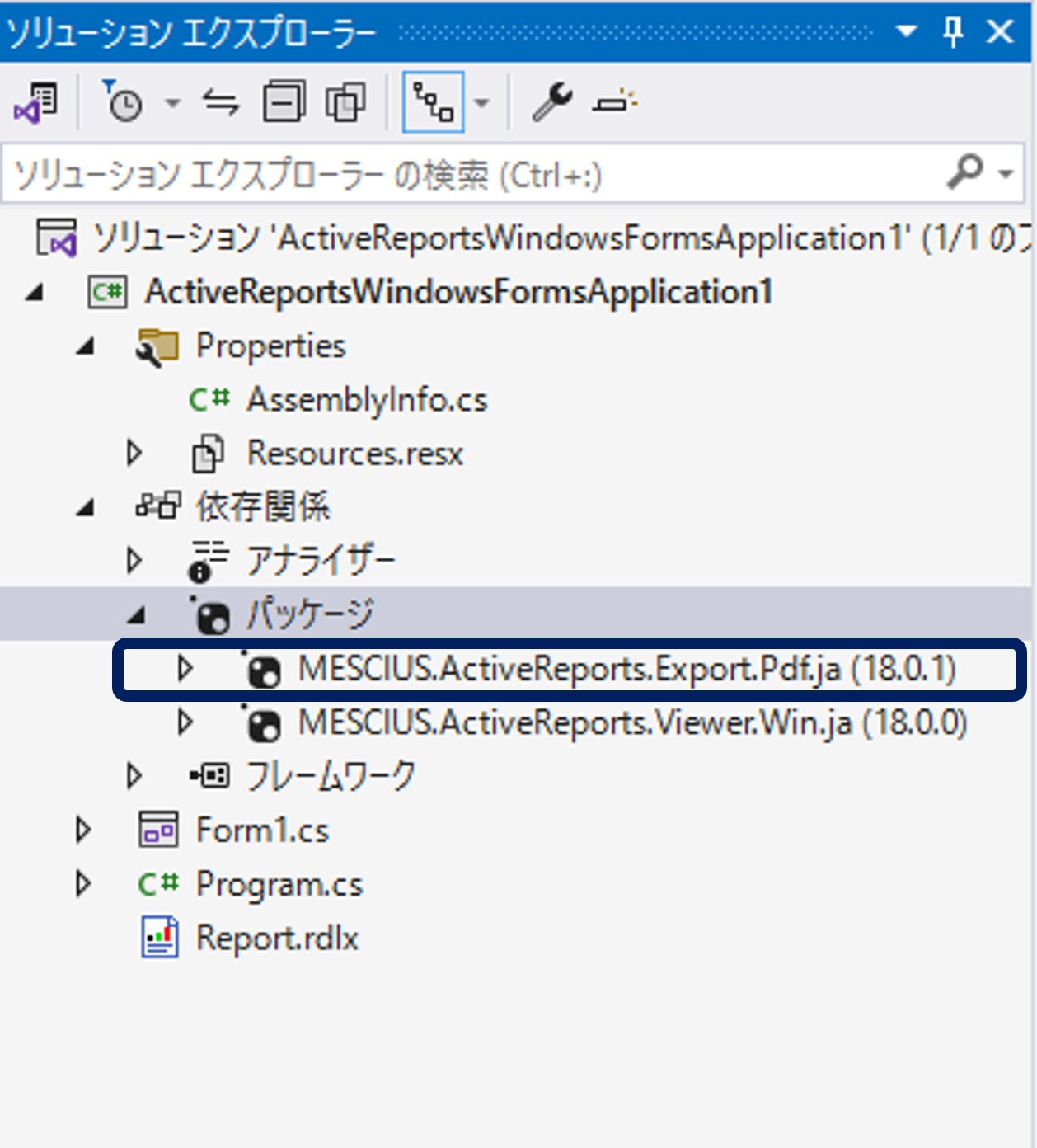The image size is (1037, 1148).
Task: Click the ソリューション エクスプローラー panel title
Action: click(x=191, y=33)
